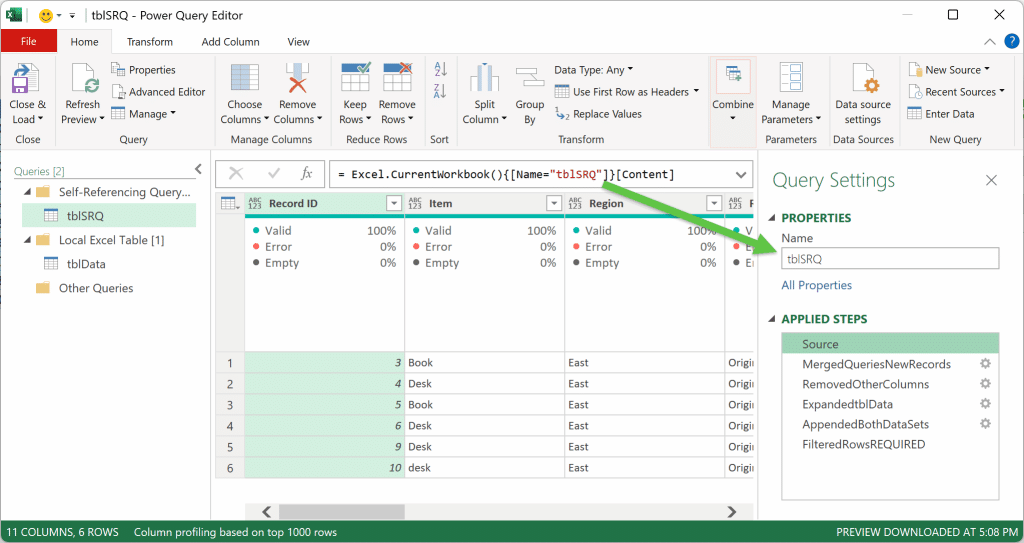Click the Recent Sources icon

915,92
